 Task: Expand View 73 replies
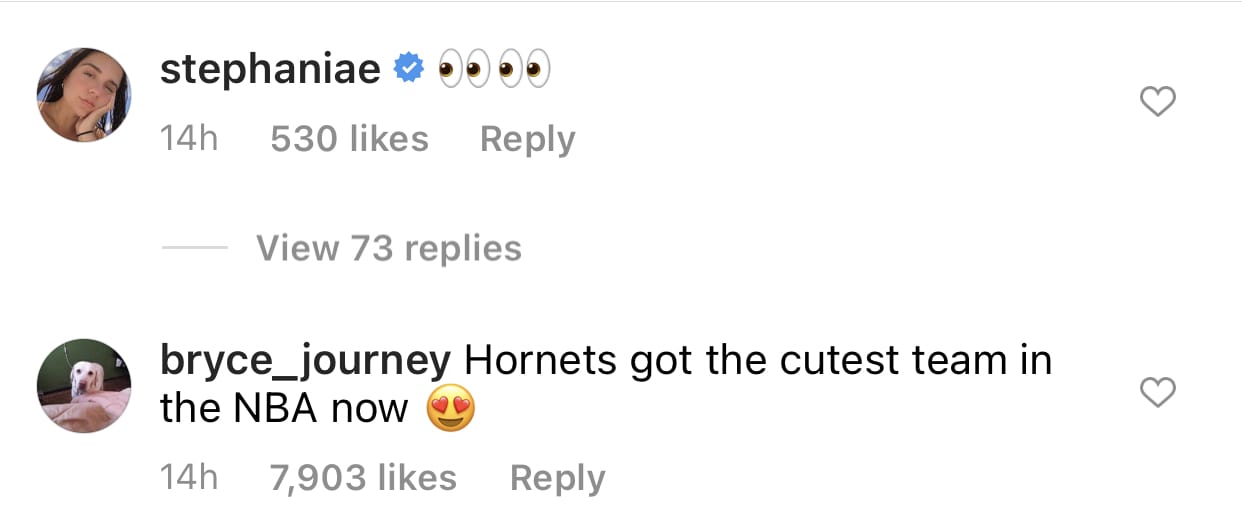click(x=389, y=248)
